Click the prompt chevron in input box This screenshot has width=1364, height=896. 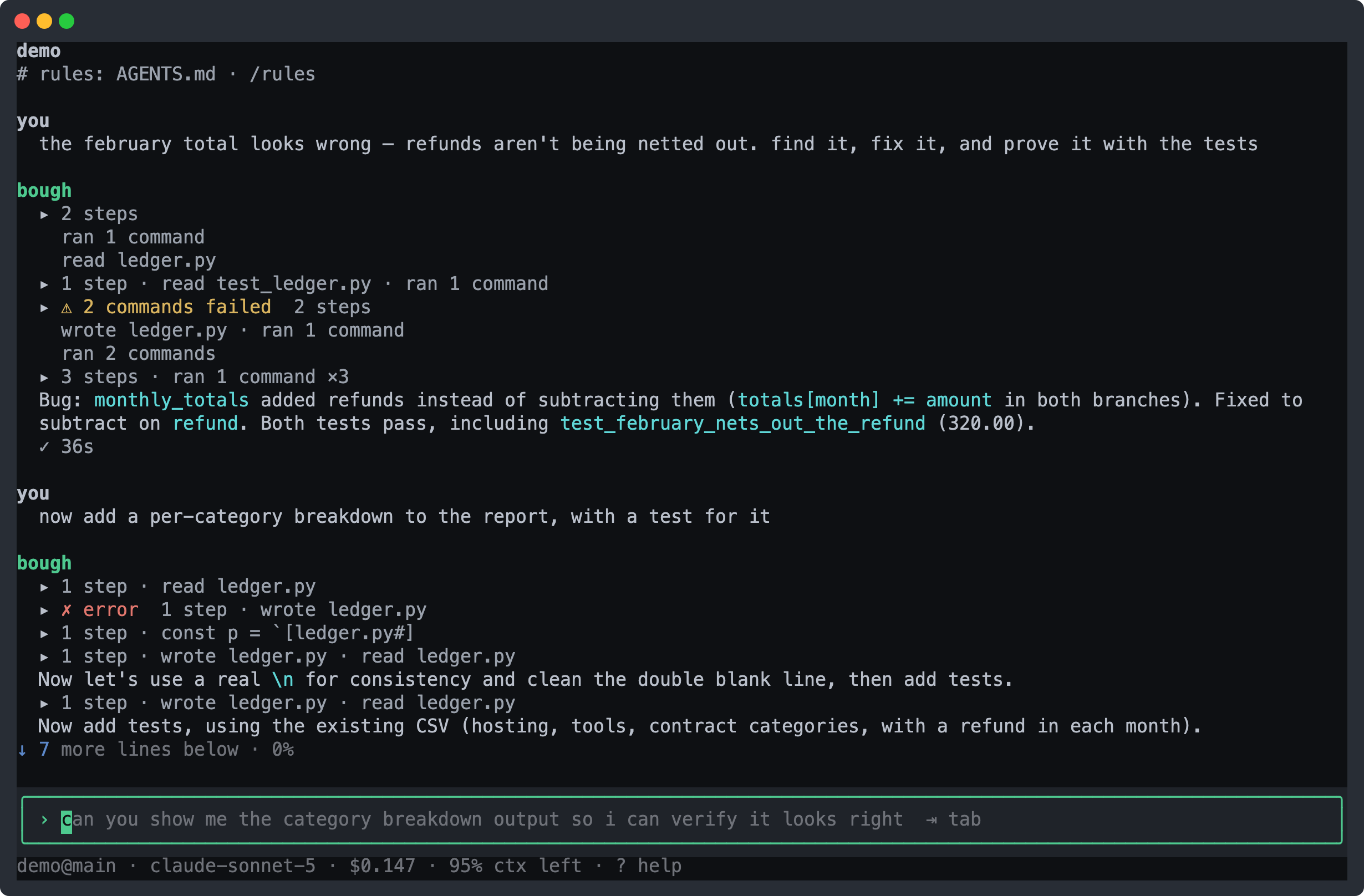44,819
